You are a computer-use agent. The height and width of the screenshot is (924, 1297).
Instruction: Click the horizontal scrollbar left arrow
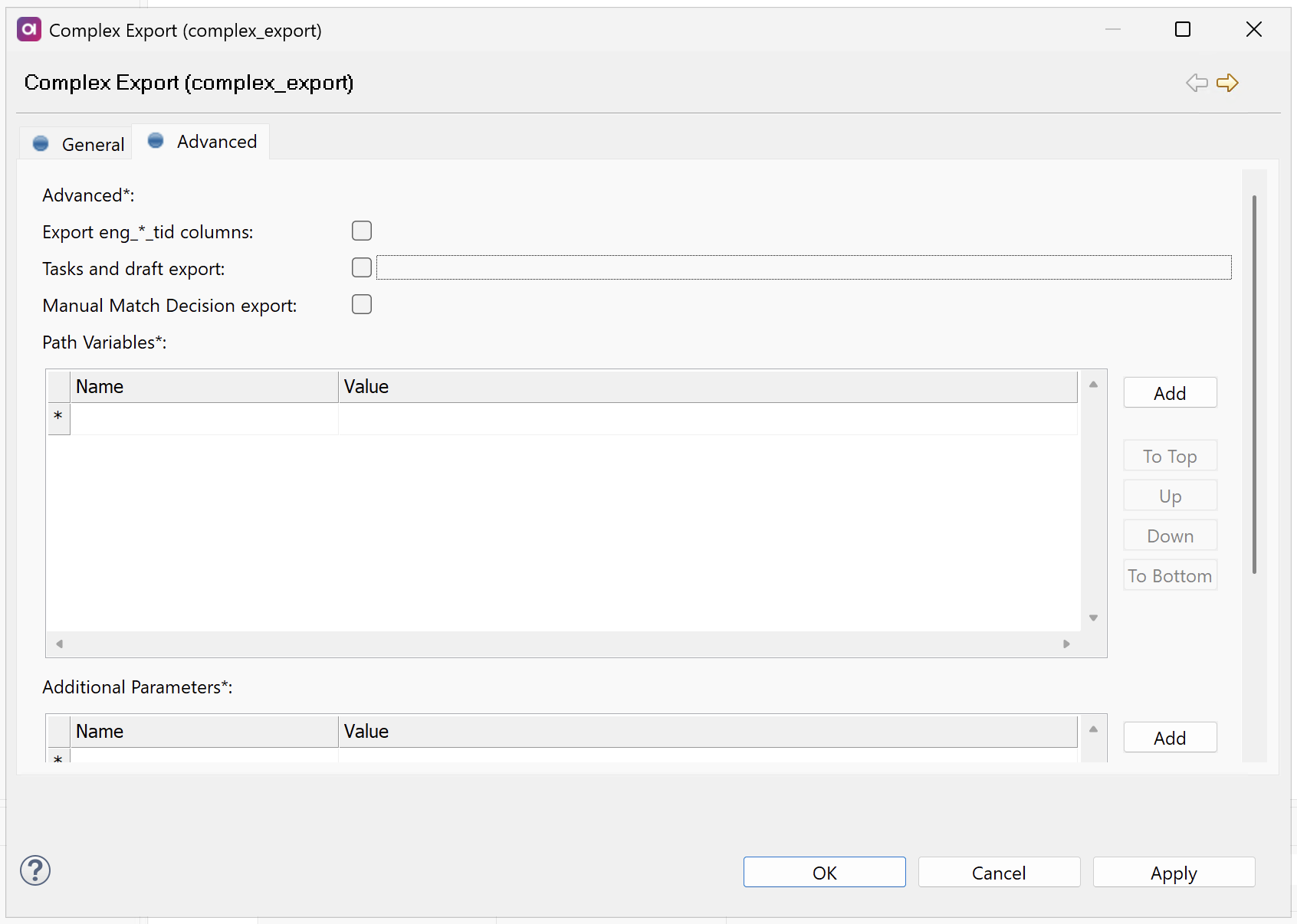pos(59,644)
